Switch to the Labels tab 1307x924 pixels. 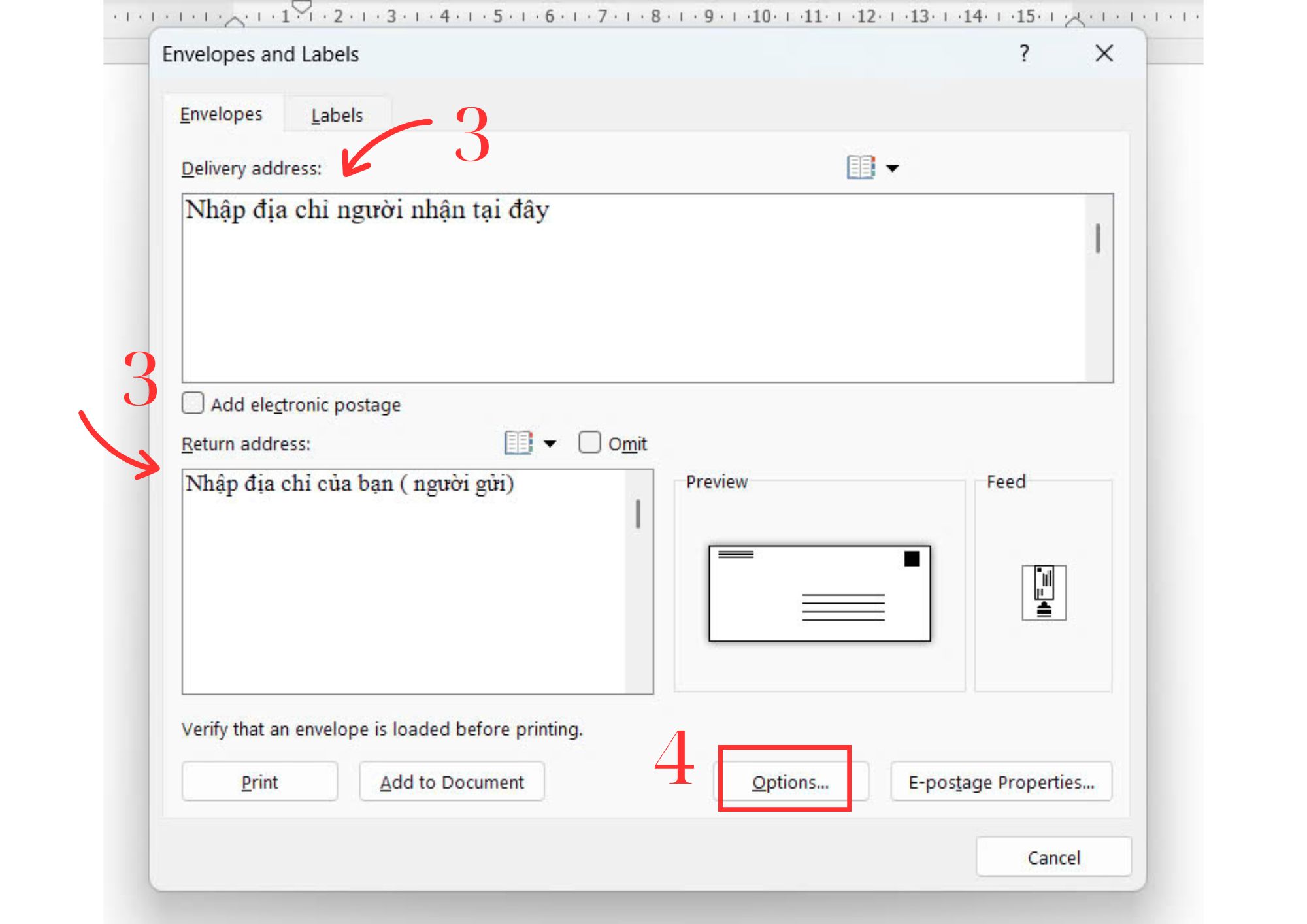tap(337, 115)
